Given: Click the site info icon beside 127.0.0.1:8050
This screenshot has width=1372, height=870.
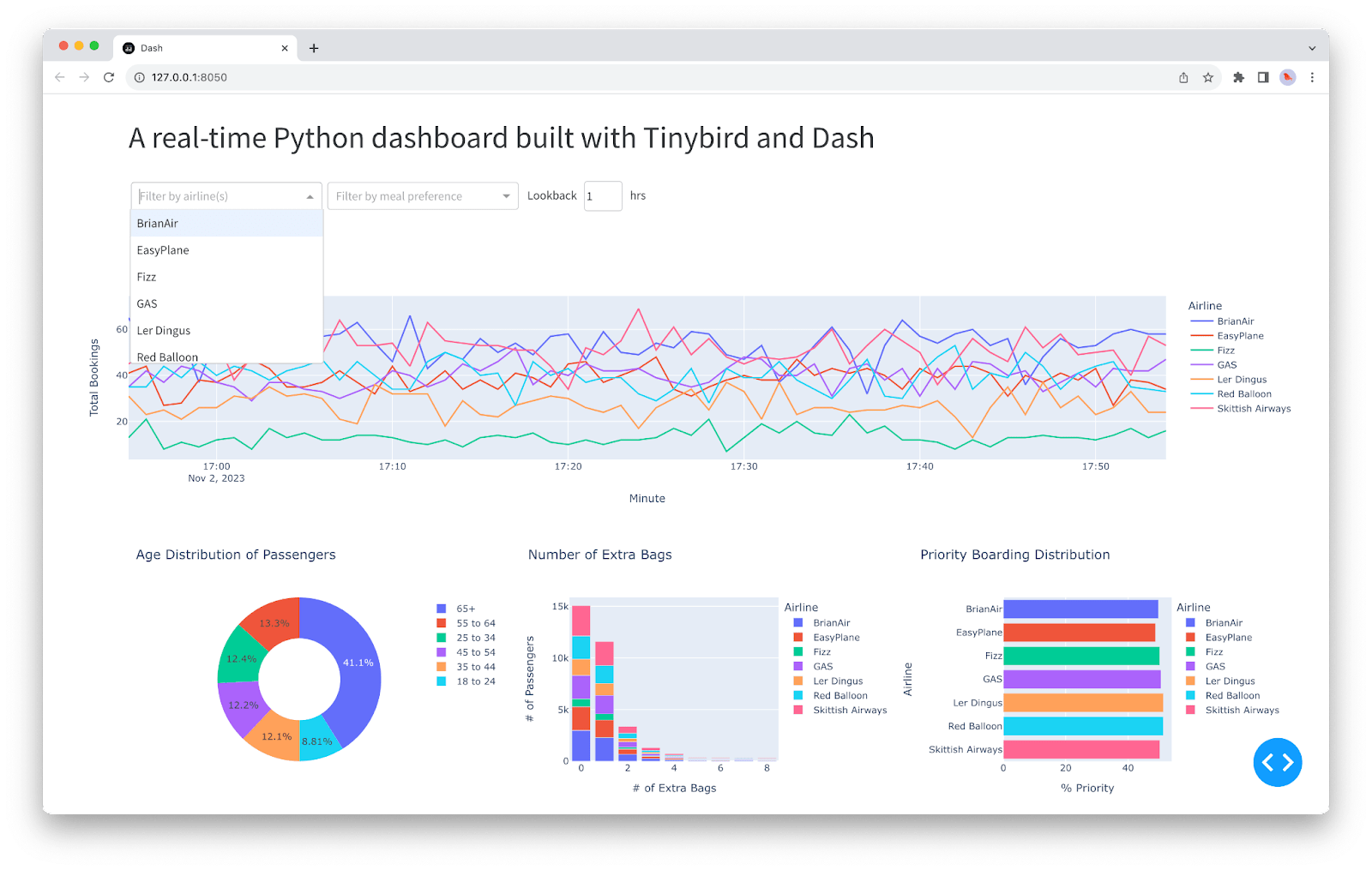Looking at the screenshot, I should (138, 77).
